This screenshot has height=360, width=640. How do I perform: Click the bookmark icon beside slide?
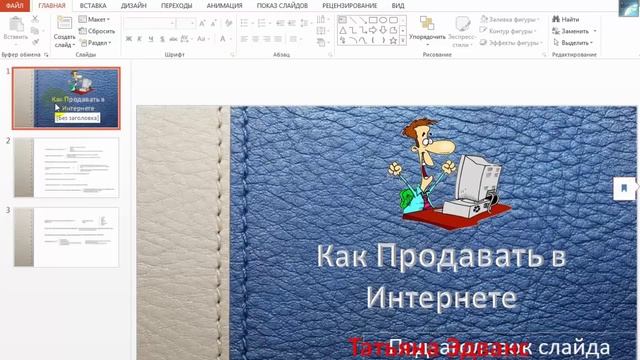pyautogui.click(x=624, y=188)
